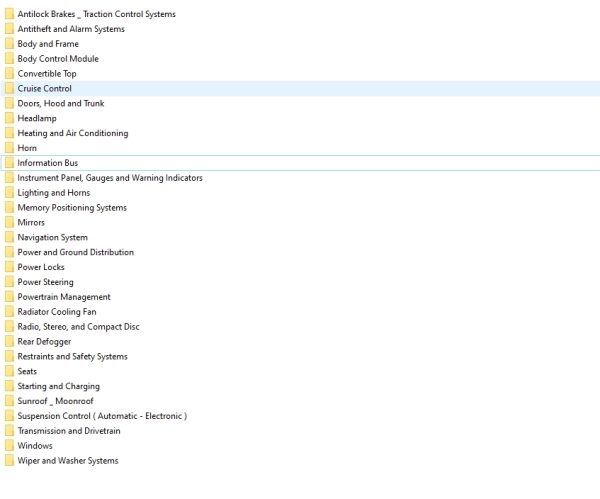Select the 'Power and Ground Distribution' name
The image size is (600, 499).
[x=76, y=253]
